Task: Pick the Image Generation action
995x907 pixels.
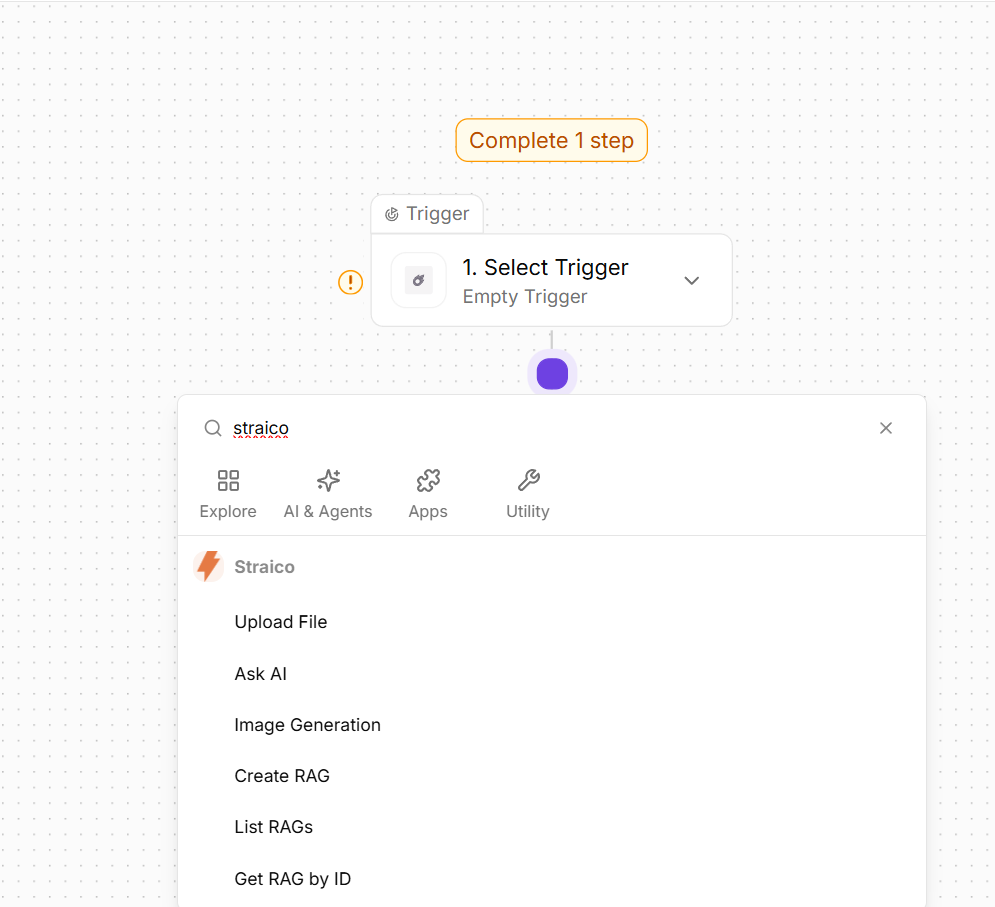Action: [307, 725]
